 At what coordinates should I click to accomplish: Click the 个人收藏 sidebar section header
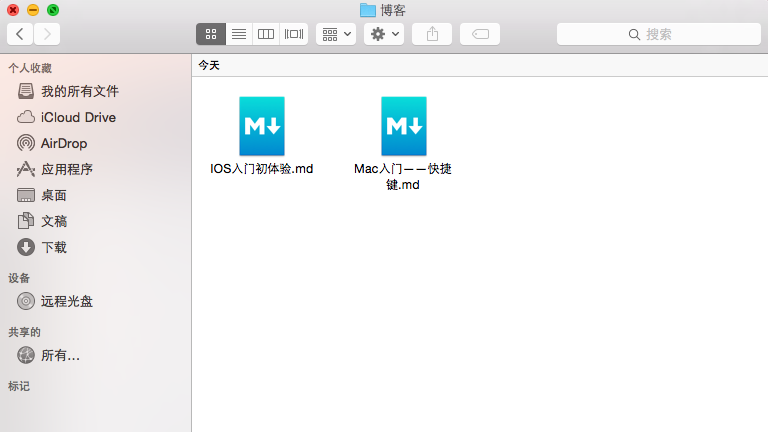(x=30, y=68)
